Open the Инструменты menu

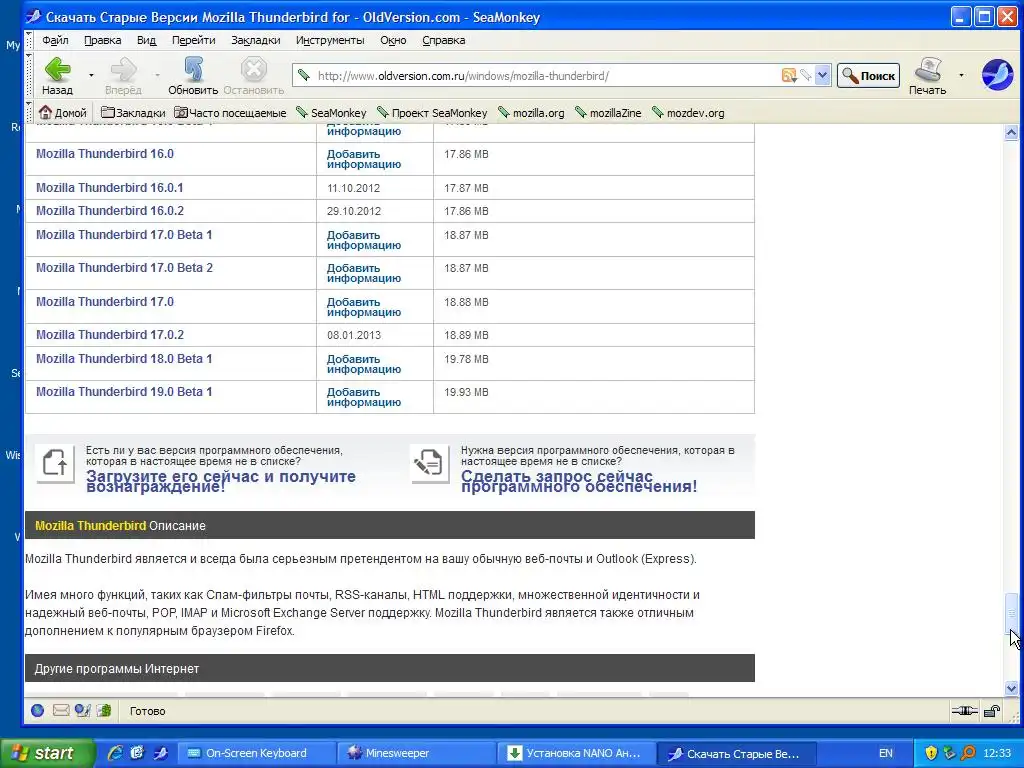coord(330,40)
